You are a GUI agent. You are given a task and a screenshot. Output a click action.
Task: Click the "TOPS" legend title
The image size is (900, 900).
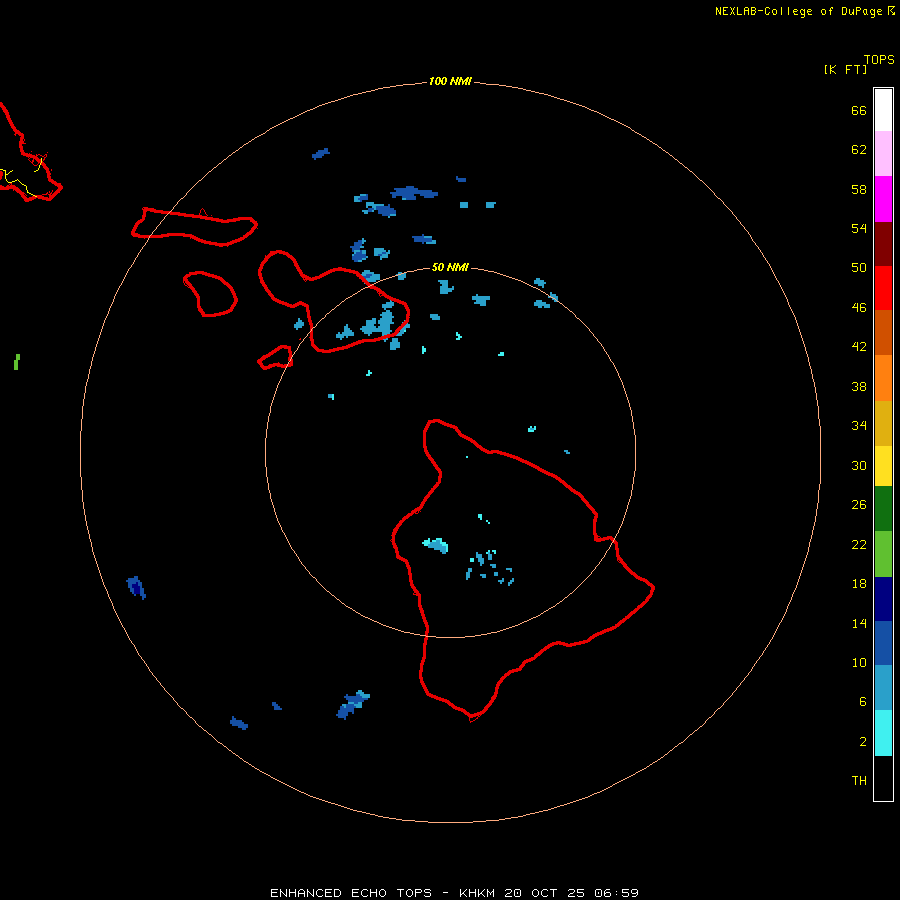879,60
